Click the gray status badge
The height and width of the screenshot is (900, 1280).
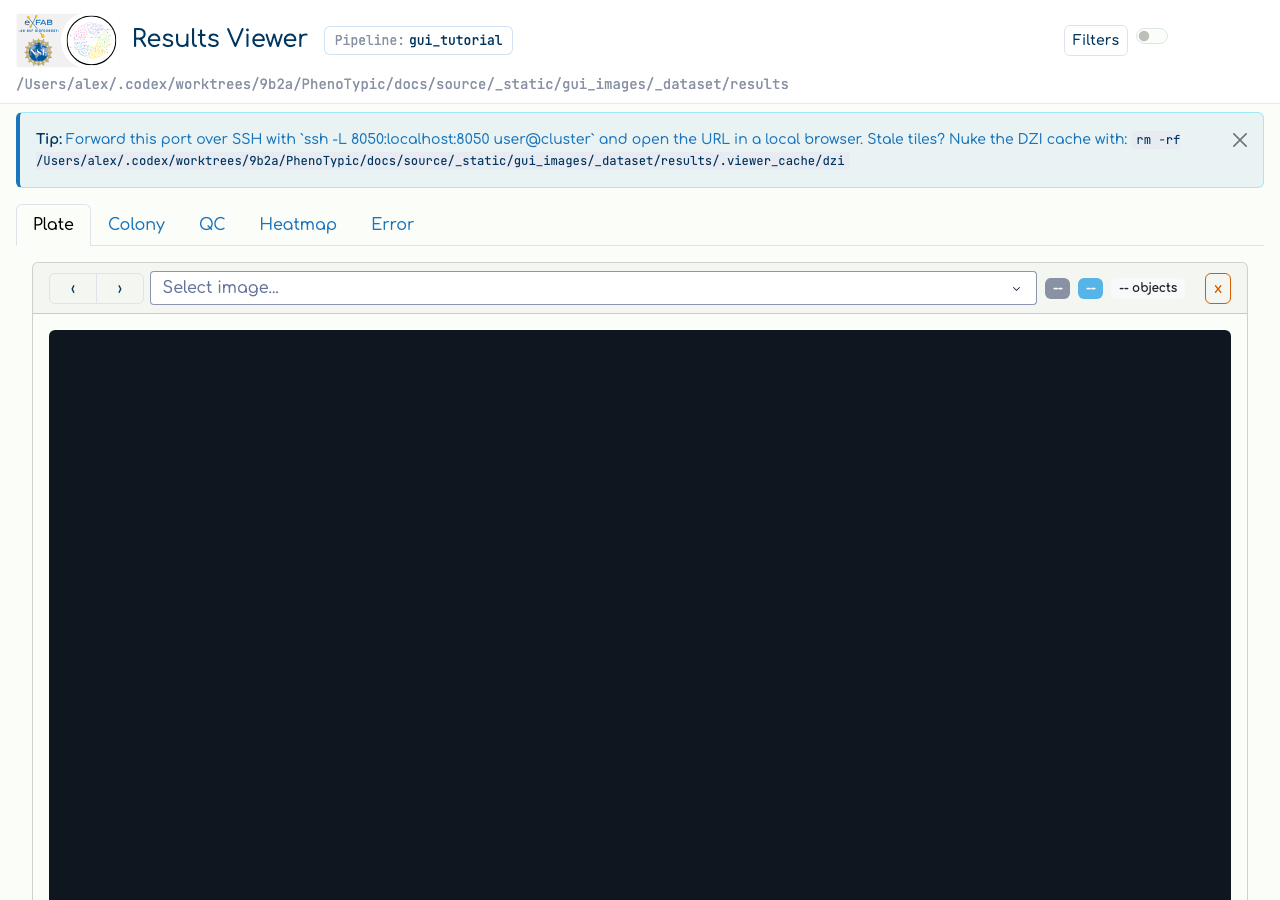pos(1057,288)
